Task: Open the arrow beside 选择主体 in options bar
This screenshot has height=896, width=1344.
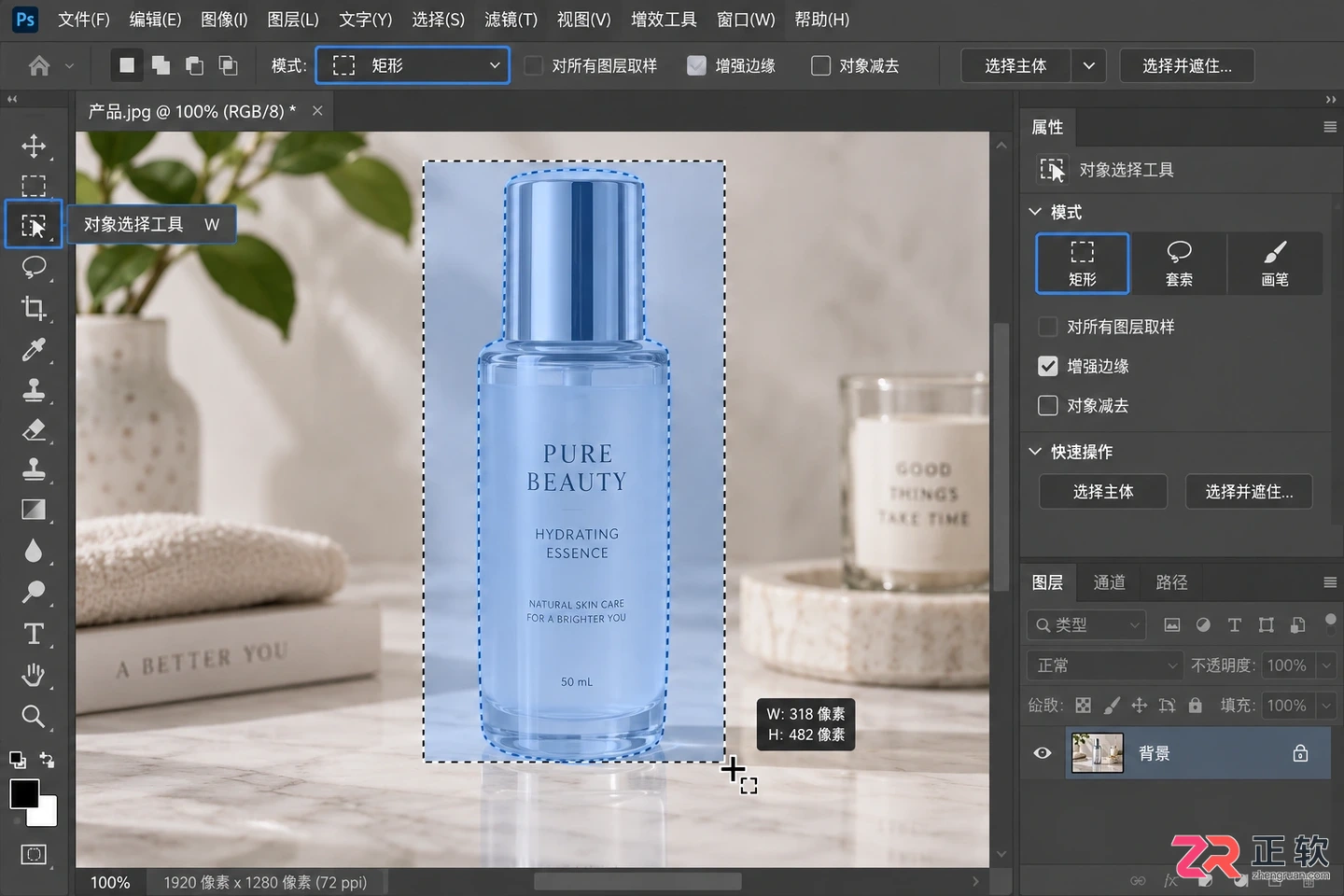Action: [1088, 65]
